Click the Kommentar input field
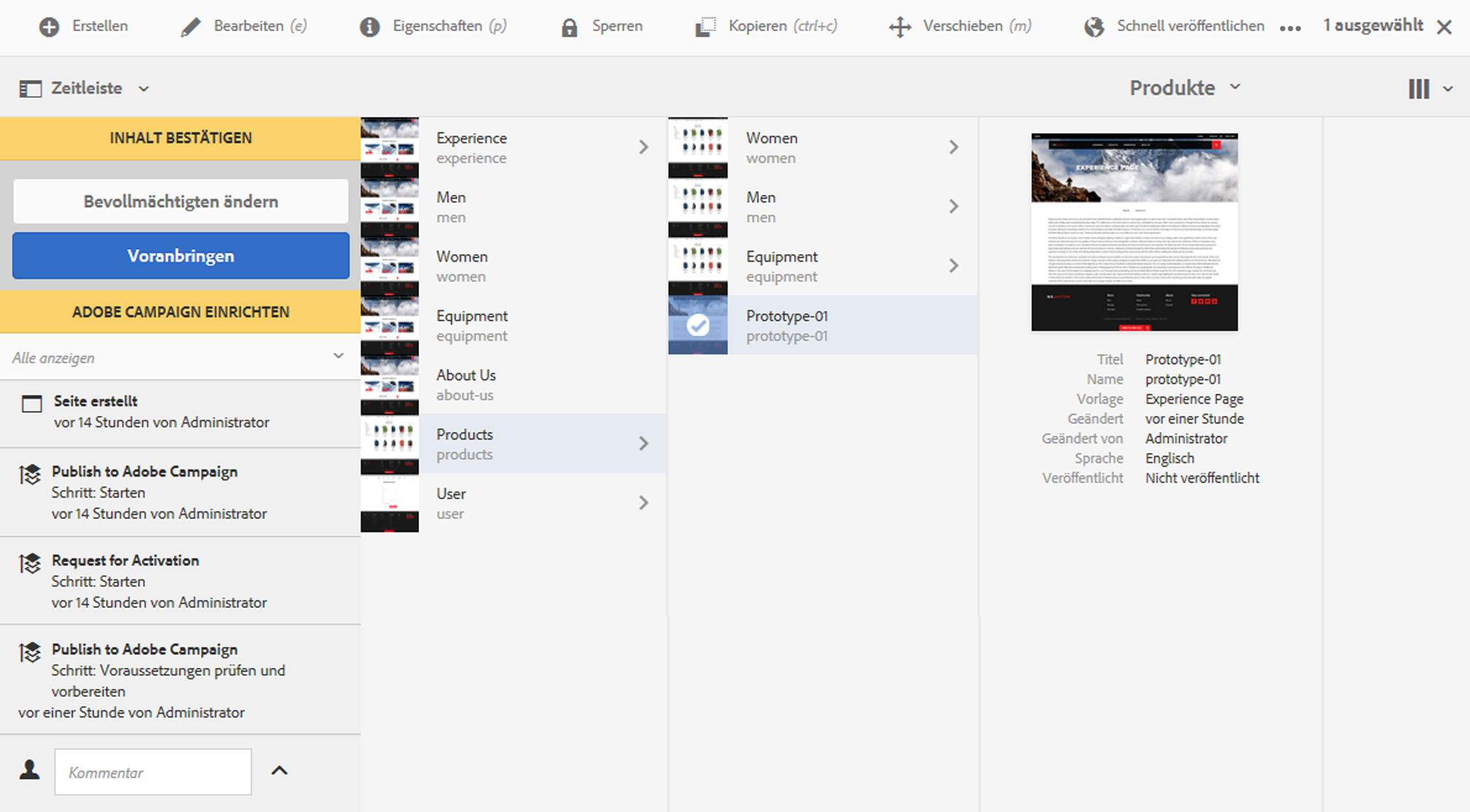 153,772
